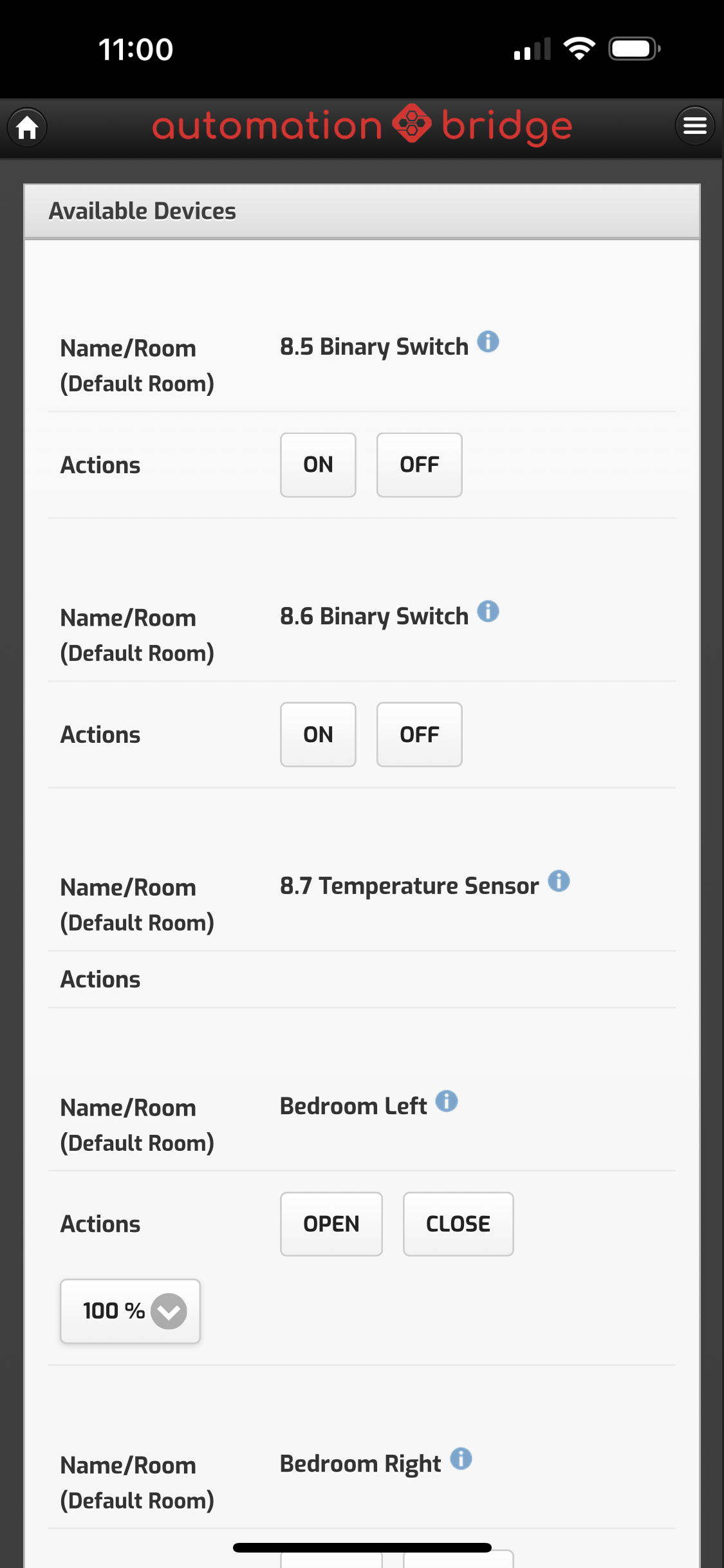
Task: Tap the Wi-Fi status icon
Action: pos(579,49)
